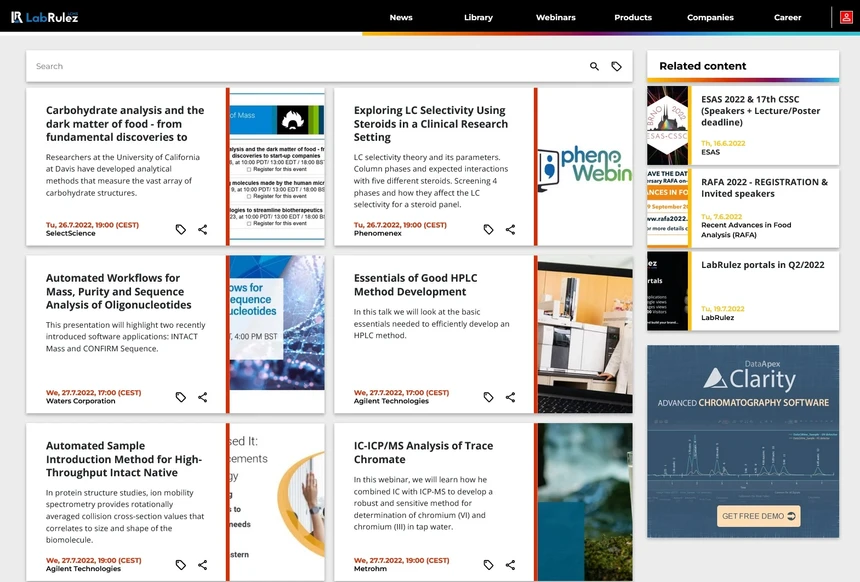Open Carbohydrate analysis and dark matter title
This screenshot has width=860, height=582.
click(125, 124)
